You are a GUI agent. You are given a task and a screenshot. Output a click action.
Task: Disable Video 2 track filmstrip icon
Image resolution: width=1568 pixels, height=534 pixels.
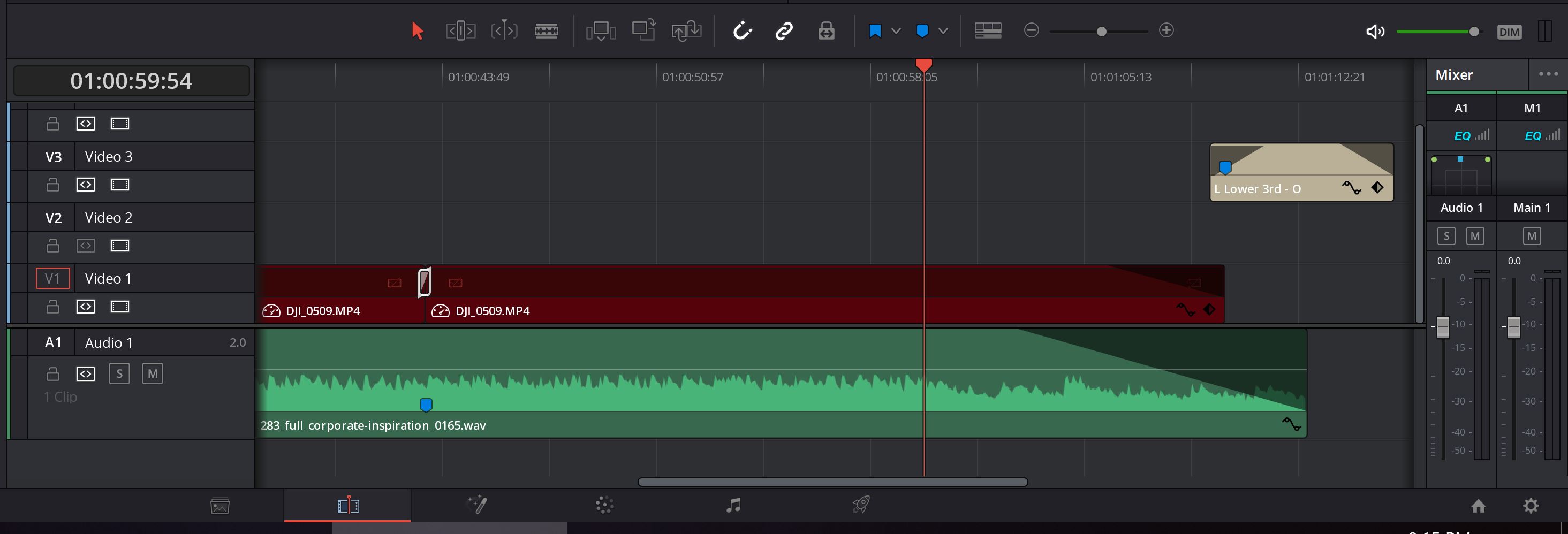coord(120,246)
